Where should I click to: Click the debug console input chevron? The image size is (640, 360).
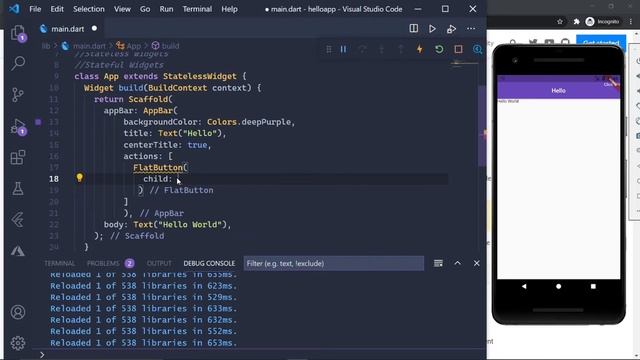[x=42, y=355]
